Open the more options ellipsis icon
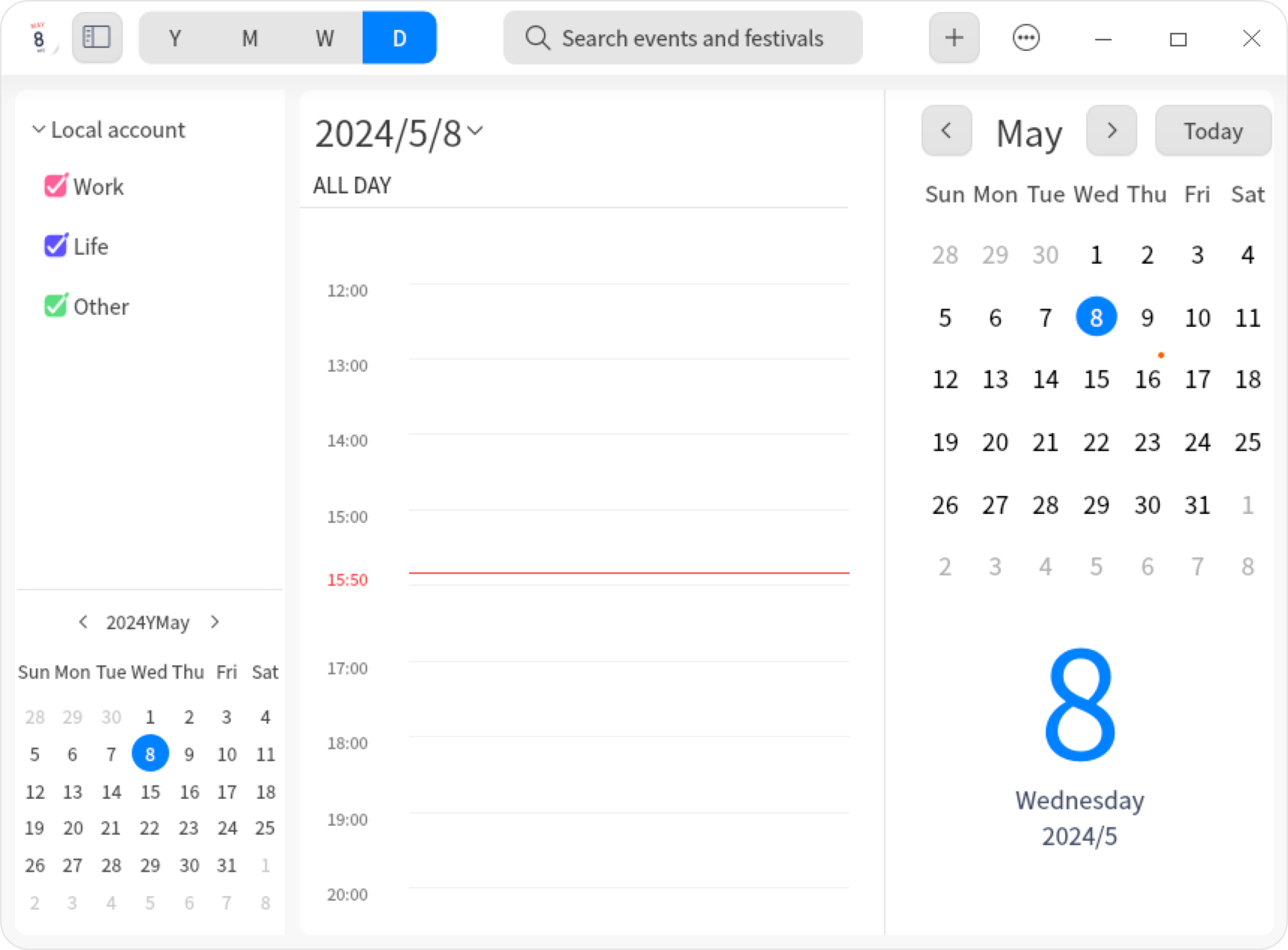Screen dimensions: 1288x950 pos(1026,37)
